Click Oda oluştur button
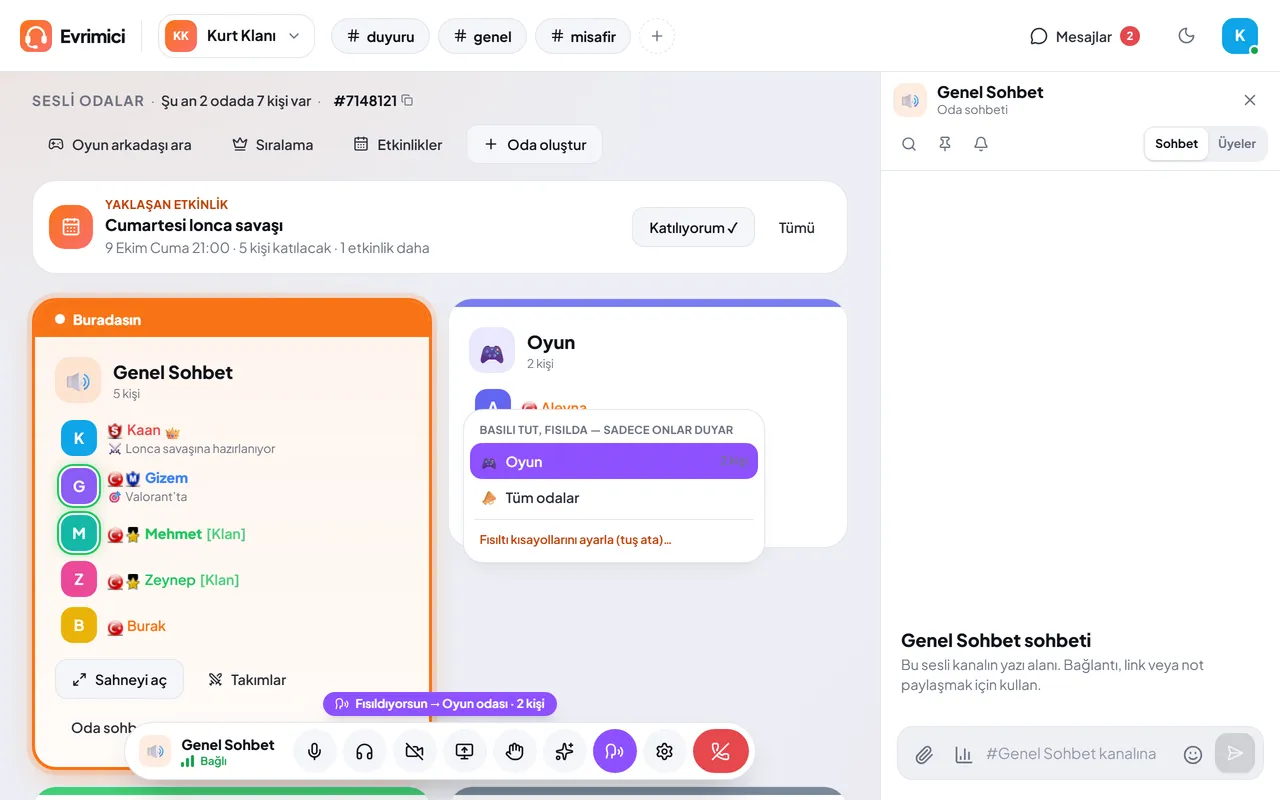The image size is (1280, 800). pyautogui.click(x=535, y=144)
